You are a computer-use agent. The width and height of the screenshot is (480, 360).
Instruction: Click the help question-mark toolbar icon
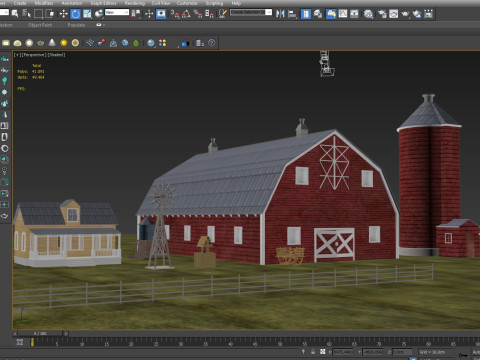(212, 43)
